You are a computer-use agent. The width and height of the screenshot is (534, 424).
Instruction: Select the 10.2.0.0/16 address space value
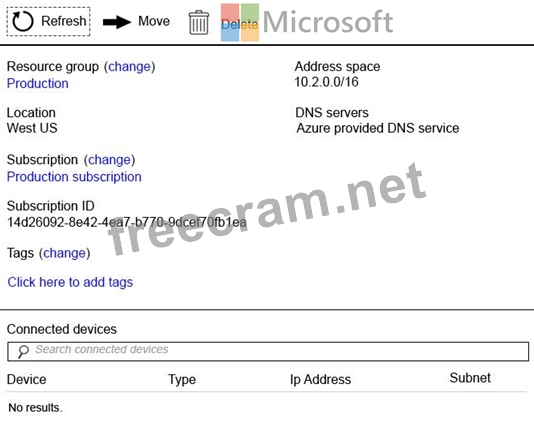pos(327,82)
